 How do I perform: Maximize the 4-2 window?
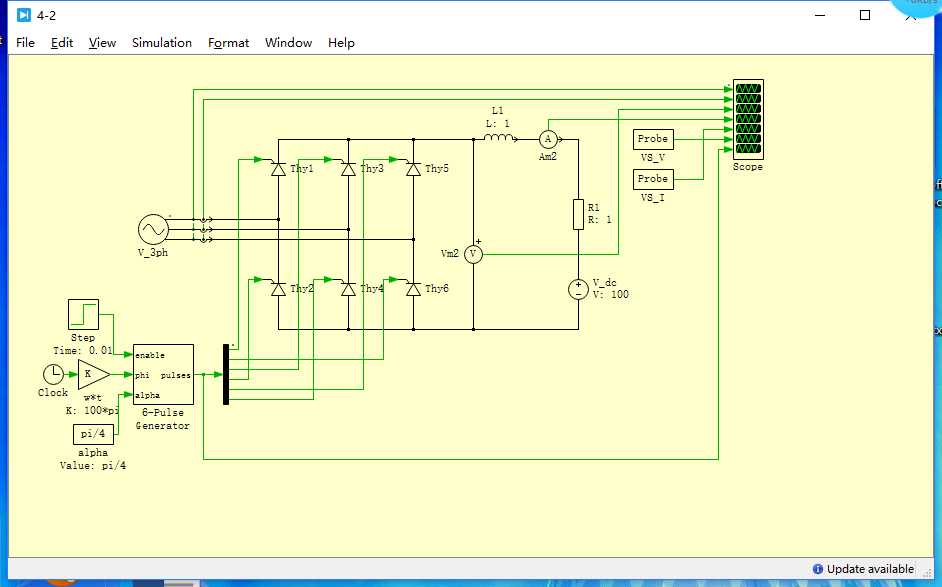tap(865, 15)
